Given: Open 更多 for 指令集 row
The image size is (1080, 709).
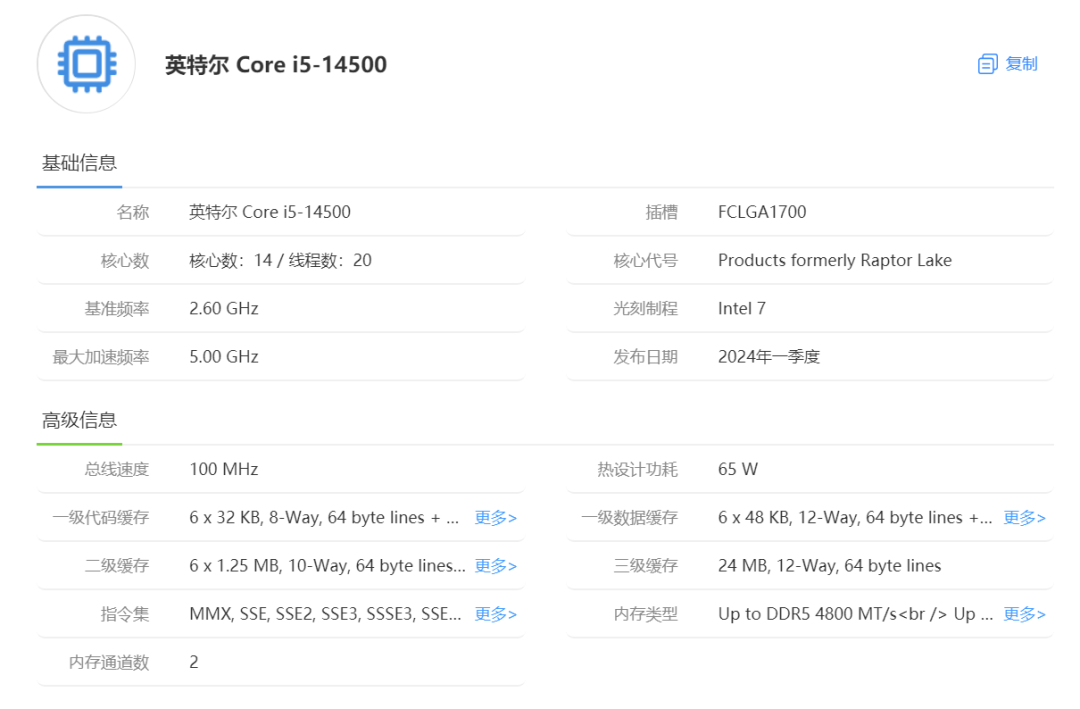Looking at the screenshot, I should [x=495, y=614].
